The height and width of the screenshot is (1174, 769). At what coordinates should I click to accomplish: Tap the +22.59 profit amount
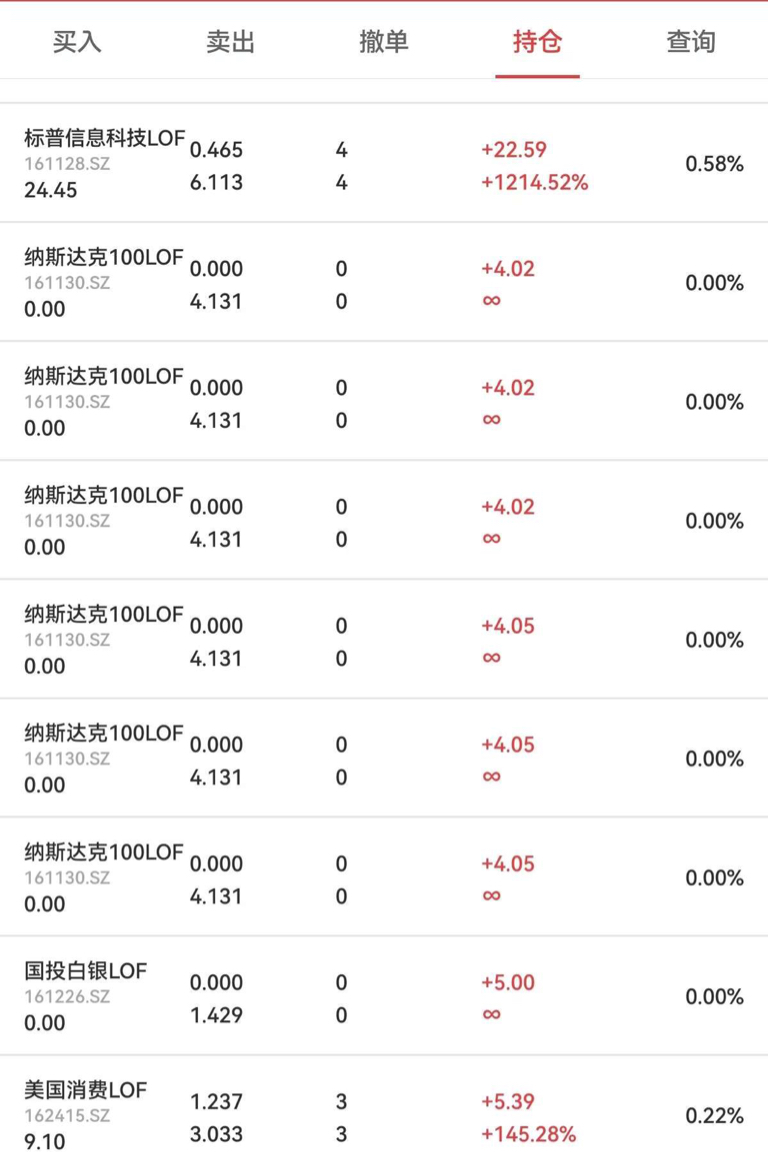click(514, 150)
